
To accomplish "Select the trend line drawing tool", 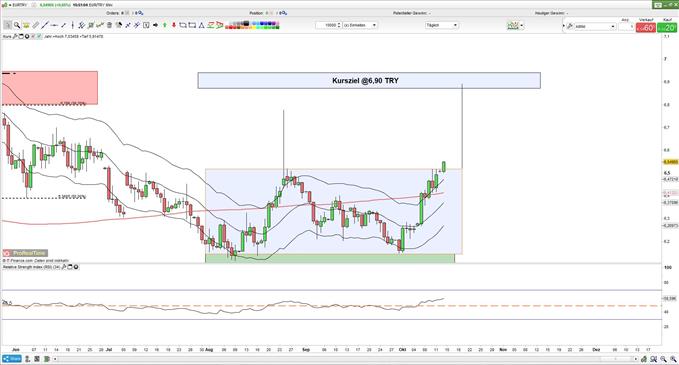I will [45, 25].
